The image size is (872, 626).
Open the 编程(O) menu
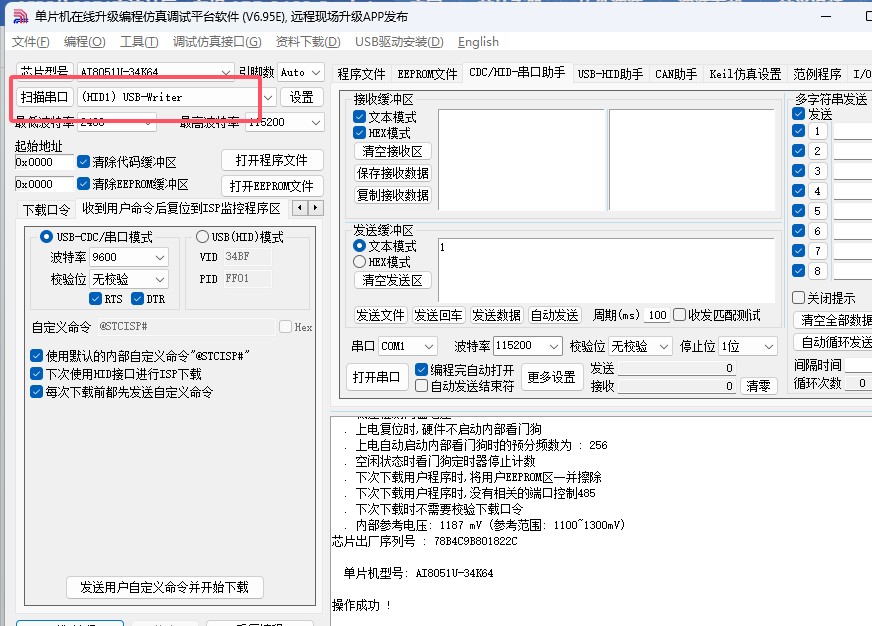tap(85, 42)
